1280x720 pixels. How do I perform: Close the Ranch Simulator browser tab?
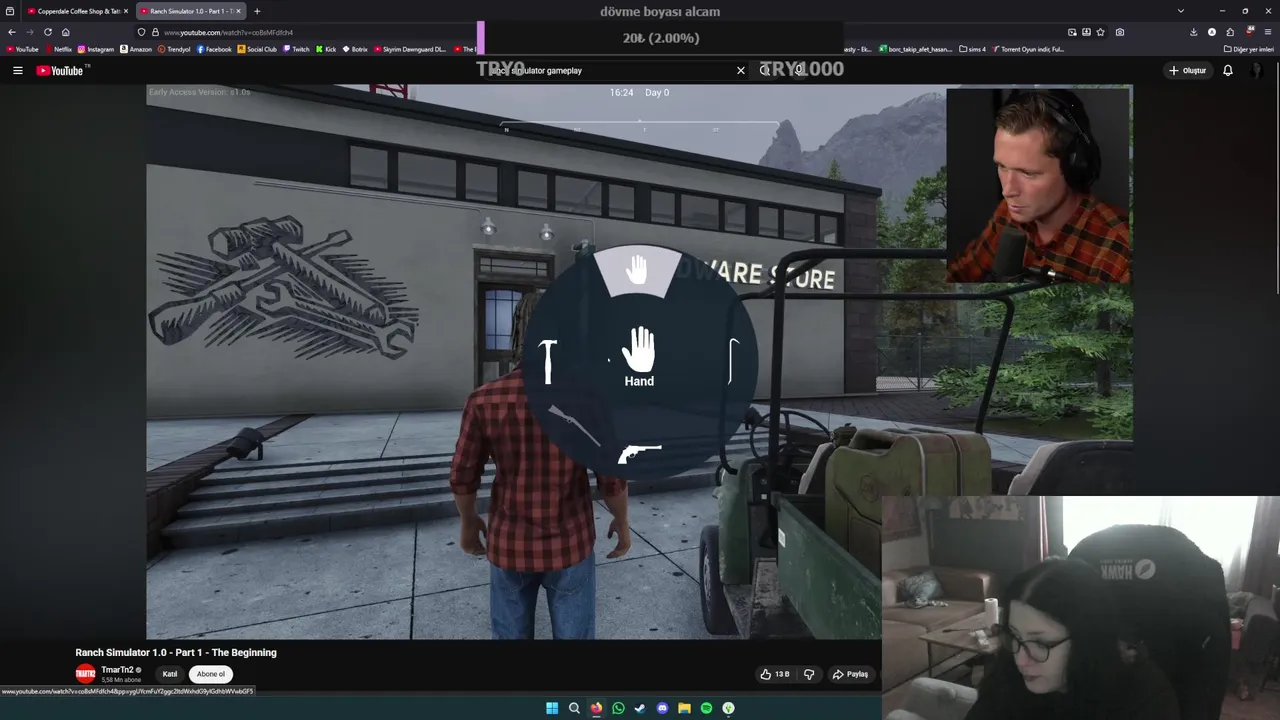(238, 11)
